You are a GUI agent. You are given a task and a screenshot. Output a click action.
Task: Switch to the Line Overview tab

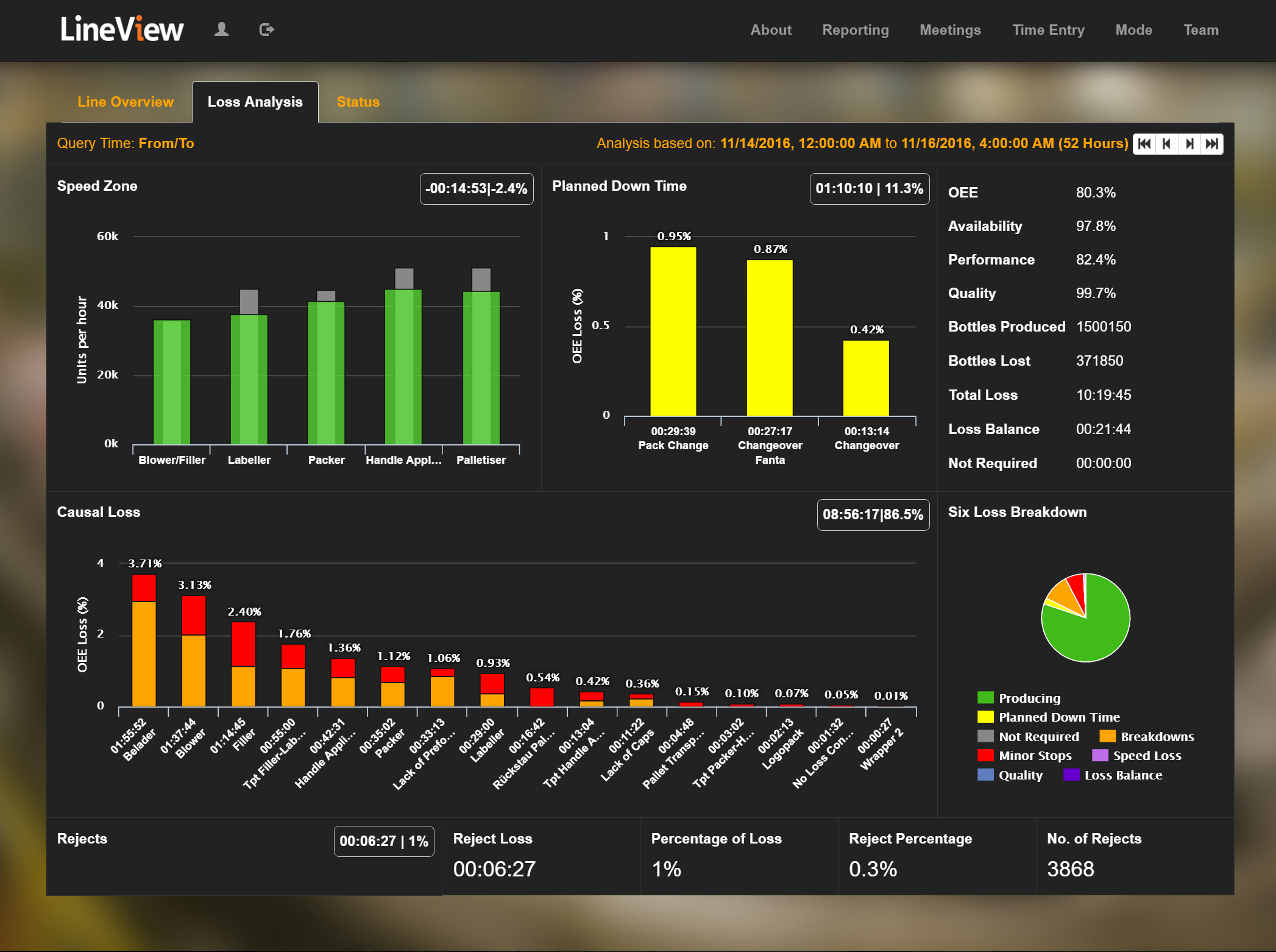pyautogui.click(x=125, y=101)
